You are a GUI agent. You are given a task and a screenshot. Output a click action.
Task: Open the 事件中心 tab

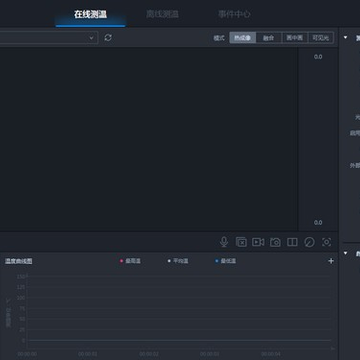234,14
